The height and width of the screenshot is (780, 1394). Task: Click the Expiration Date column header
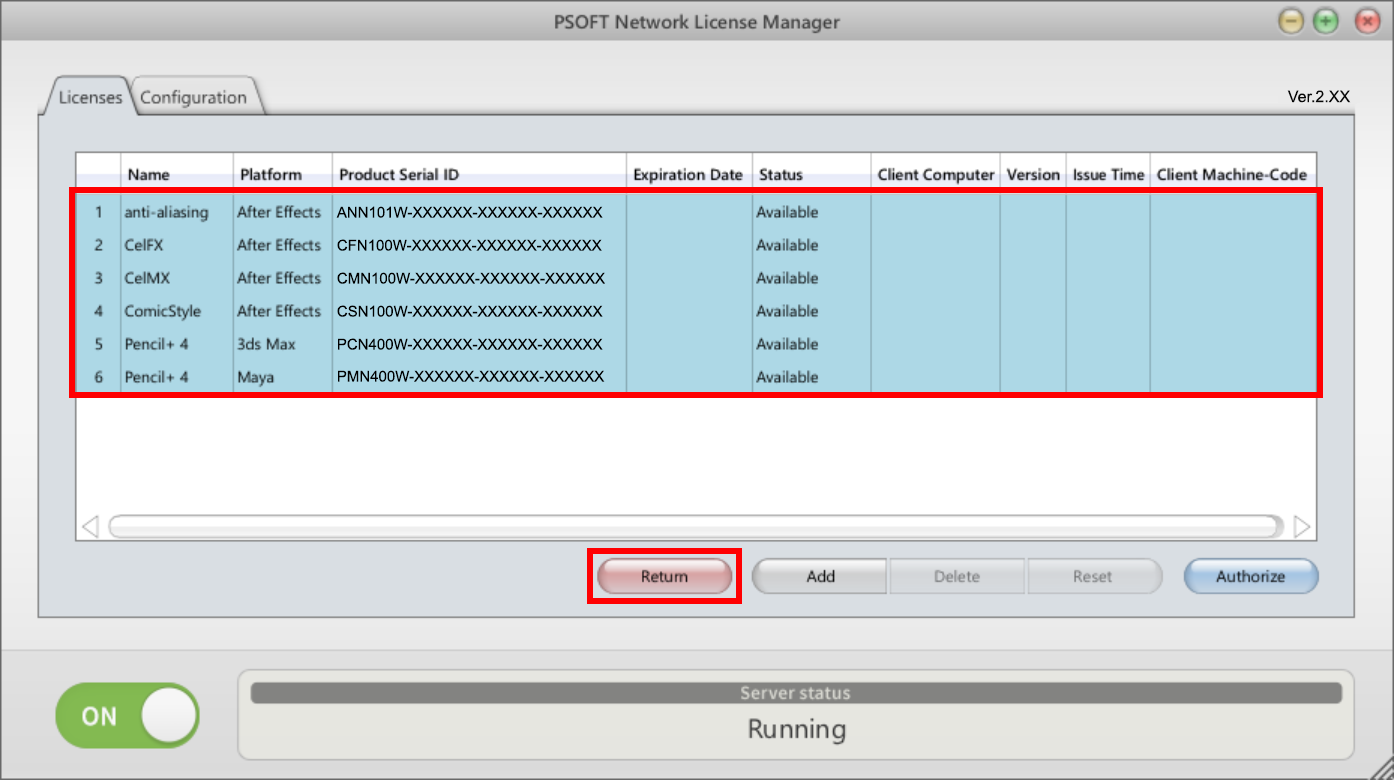click(x=688, y=174)
